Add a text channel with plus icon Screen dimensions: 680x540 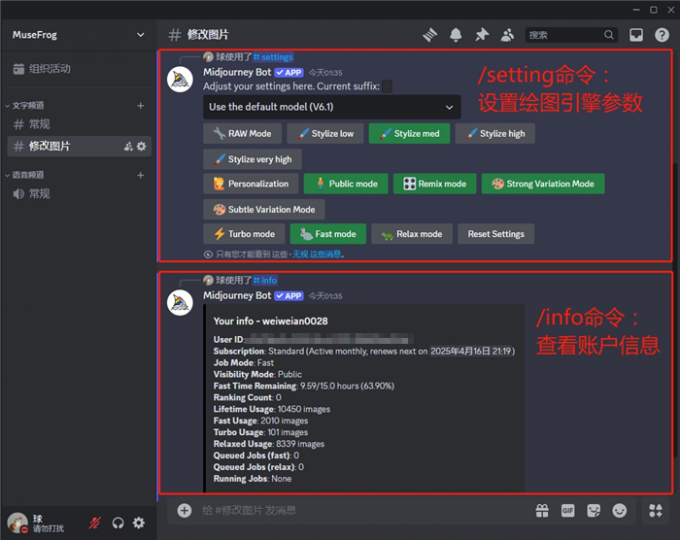pos(141,106)
